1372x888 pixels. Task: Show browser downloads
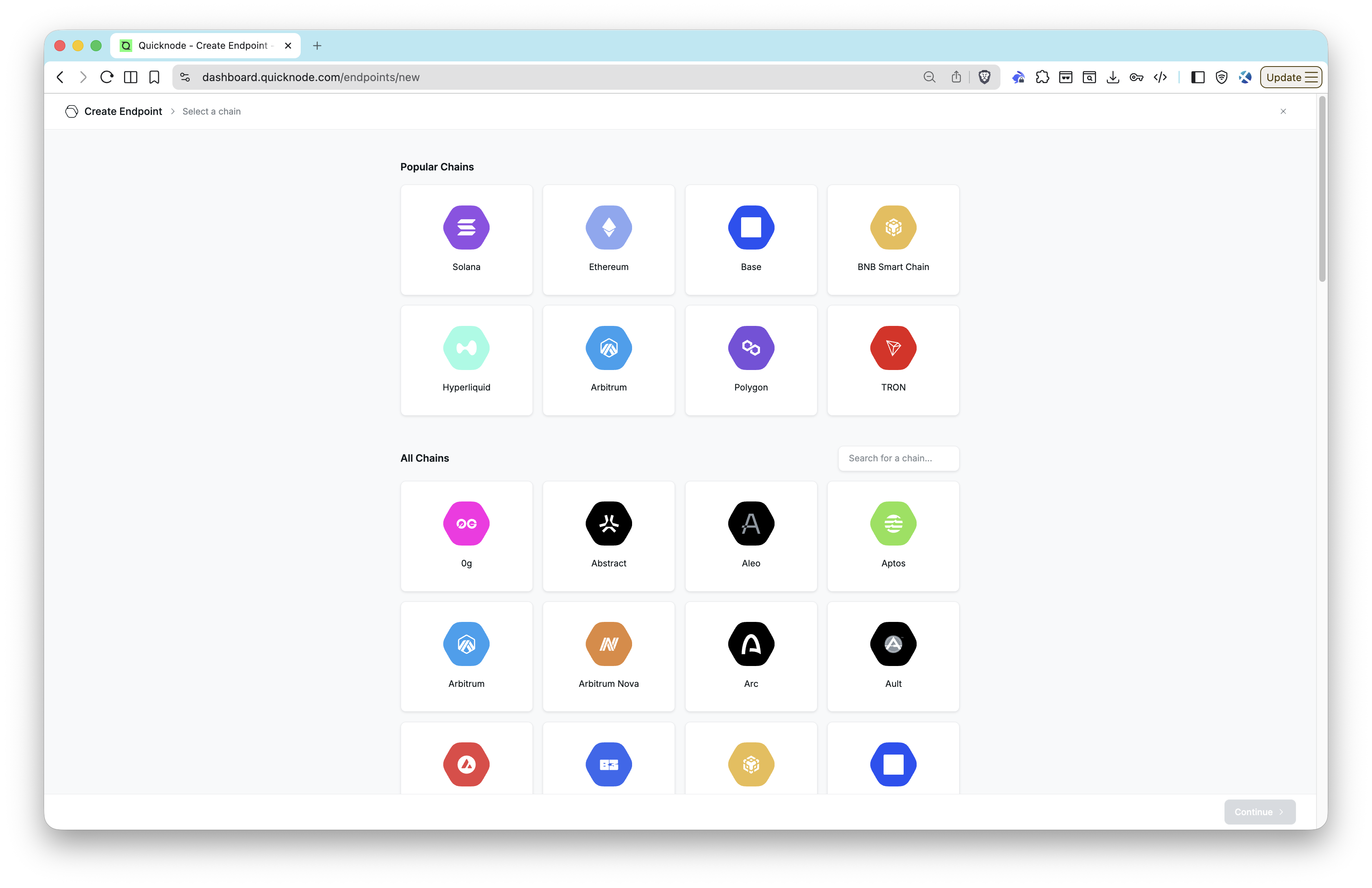pyautogui.click(x=1113, y=77)
